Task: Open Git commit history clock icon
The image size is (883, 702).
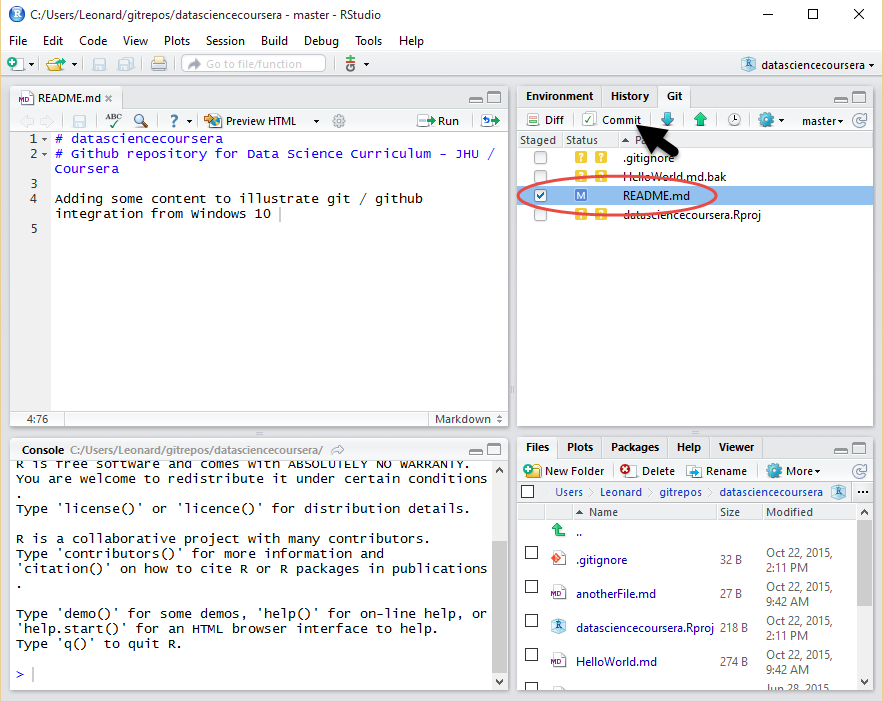Action: [x=734, y=120]
